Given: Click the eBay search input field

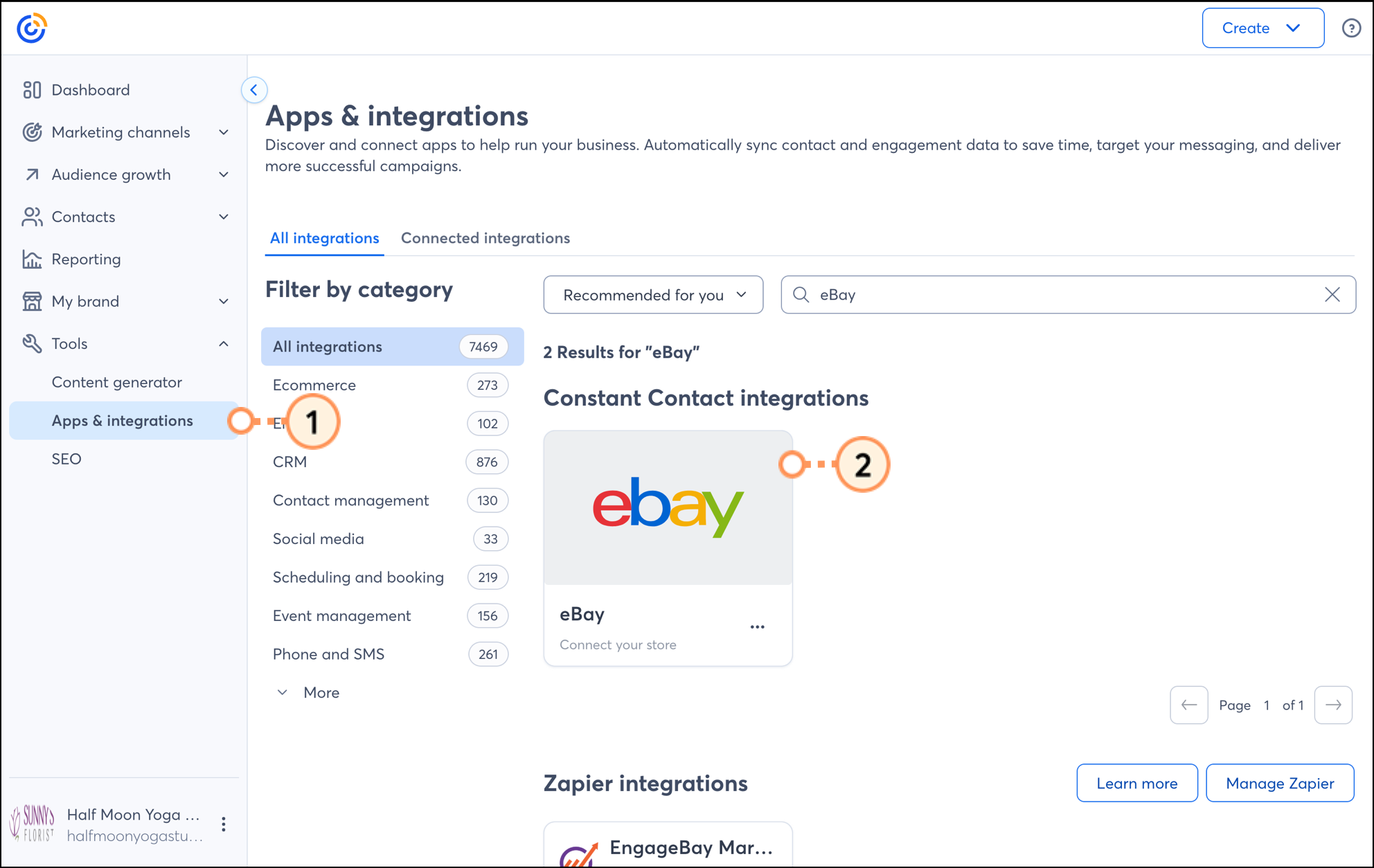Looking at the screenshot, I should tap(1068, 295).
